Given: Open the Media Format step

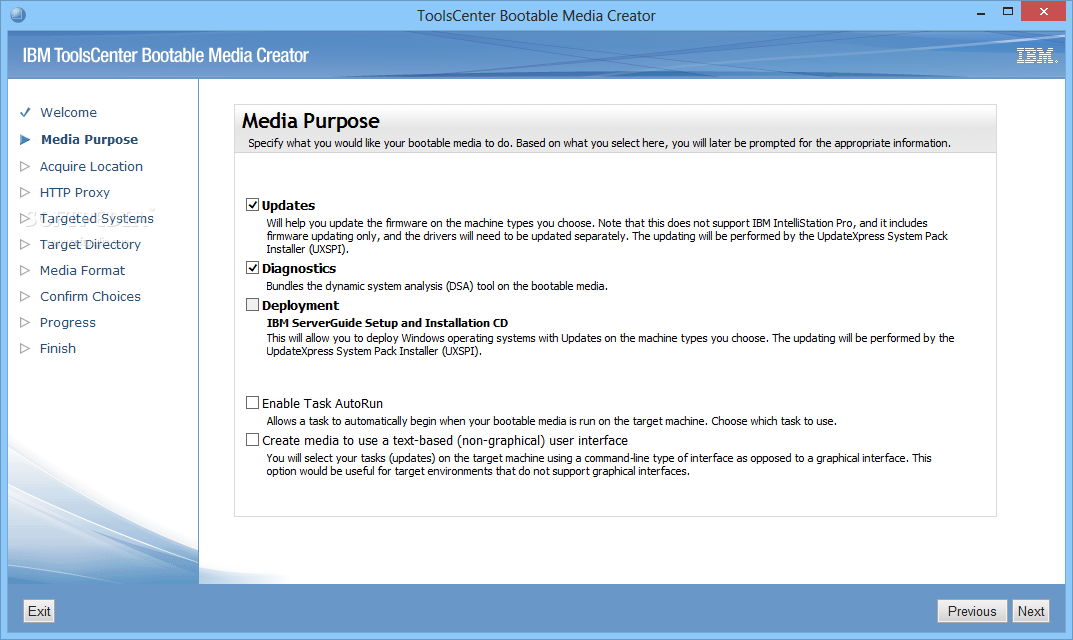Looking at the screenshot, I should click(82, 270).
